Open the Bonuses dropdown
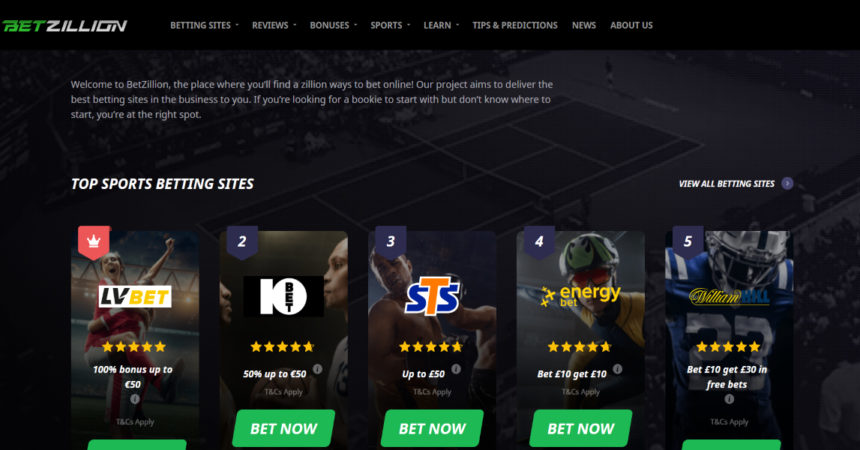The width and height of the screenshot is (860, 450). click(x=333, y=25)
